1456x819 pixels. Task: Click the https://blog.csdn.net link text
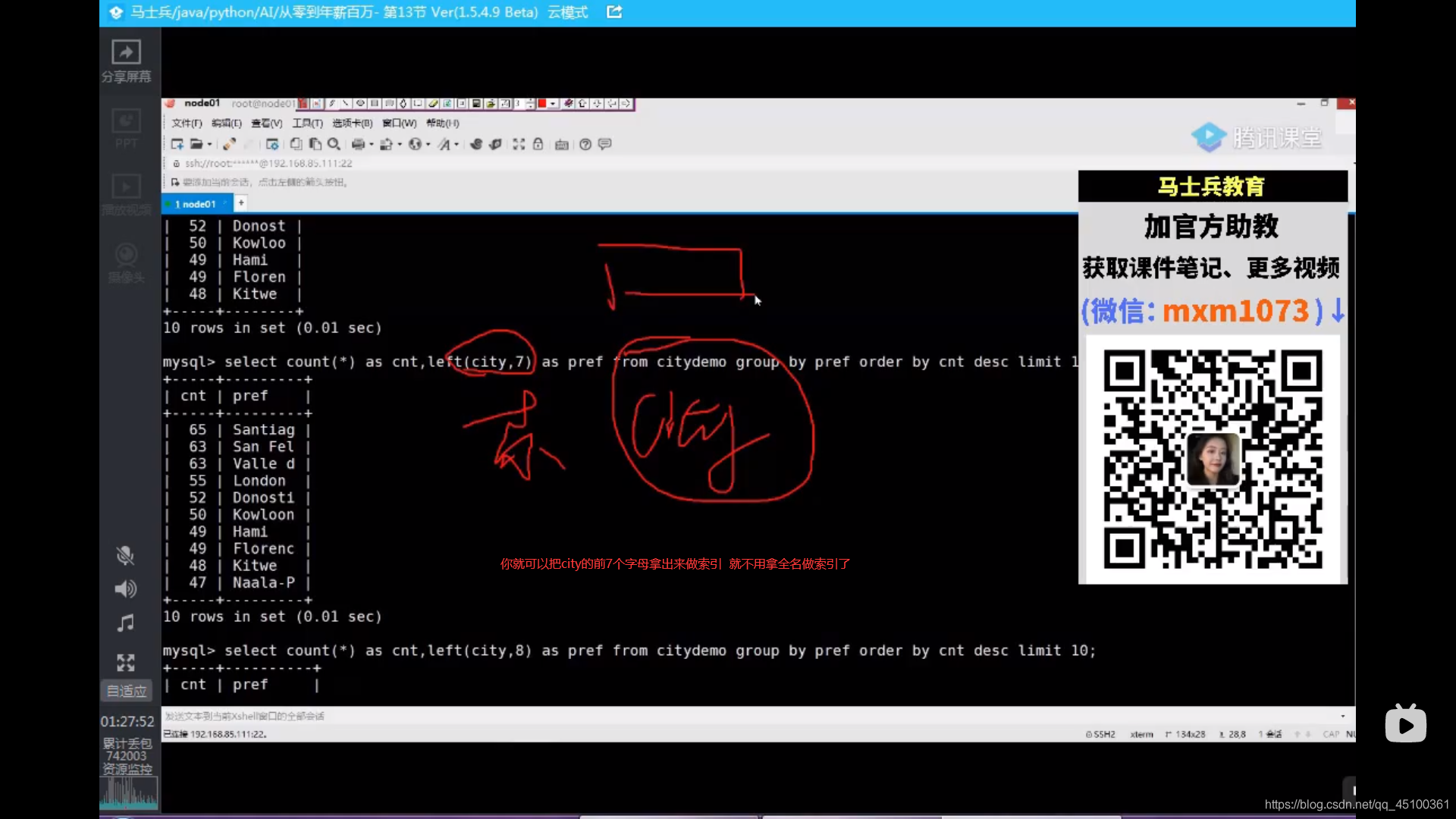1357,805
